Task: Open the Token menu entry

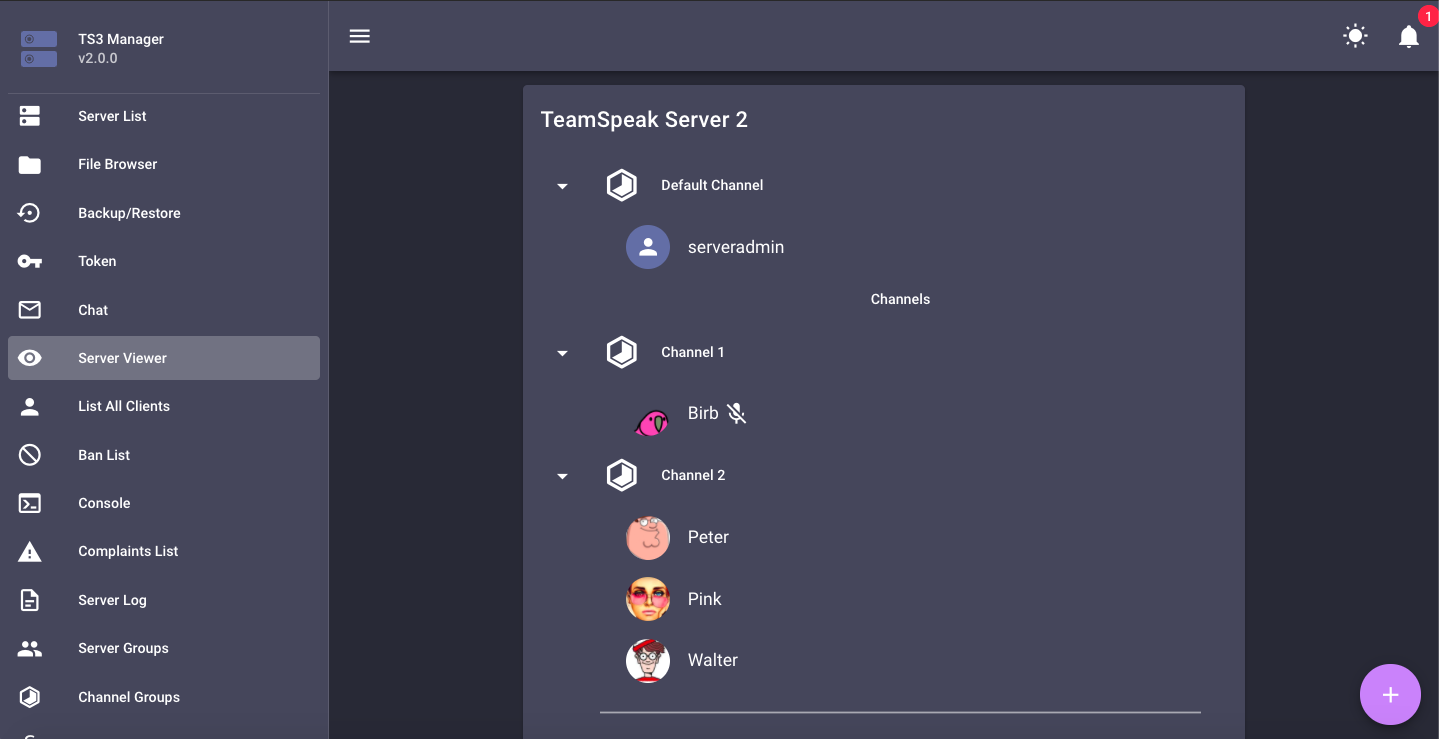Action: click(x=164, y=261)
